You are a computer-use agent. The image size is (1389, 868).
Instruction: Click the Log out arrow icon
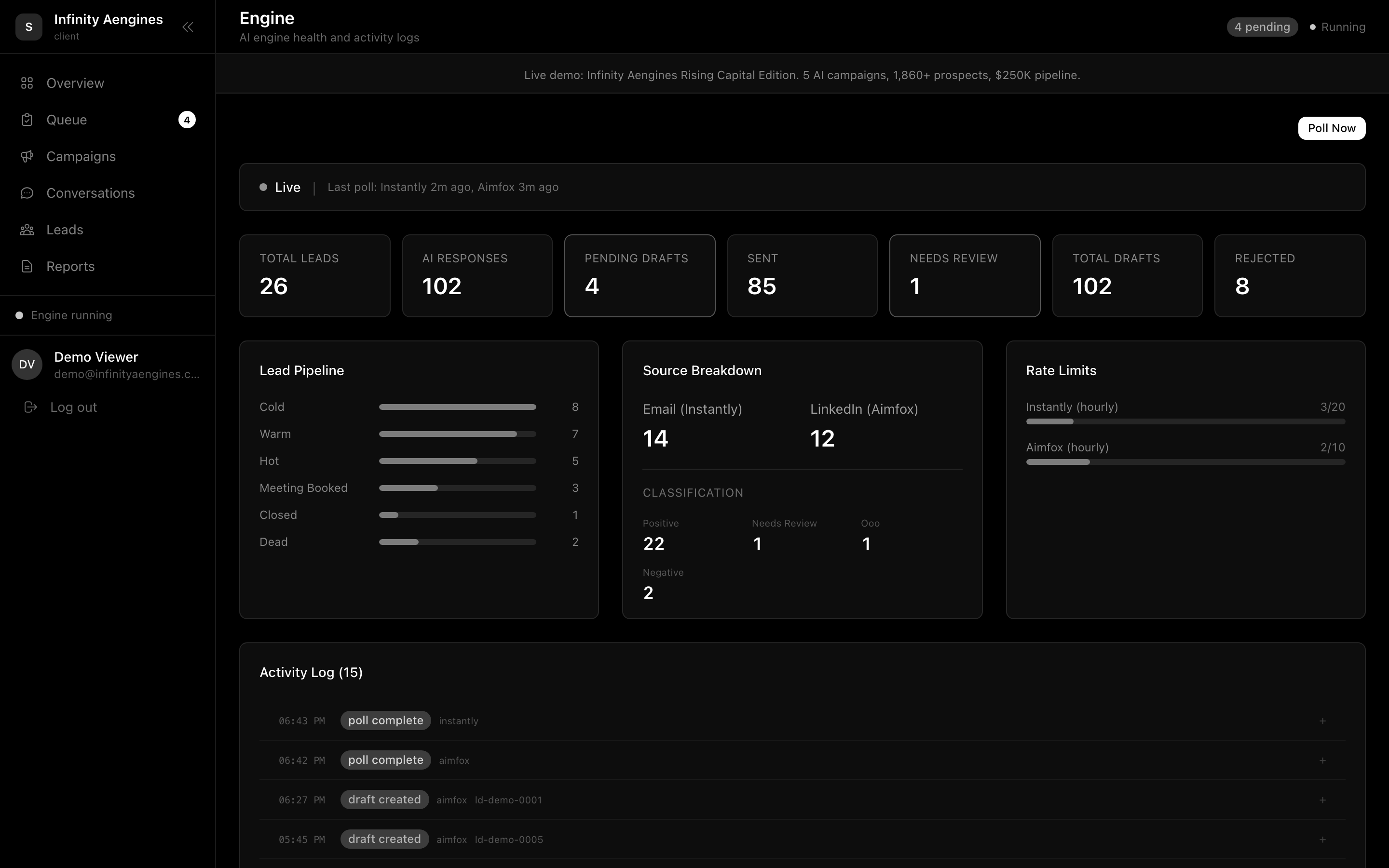pos(31,407)
